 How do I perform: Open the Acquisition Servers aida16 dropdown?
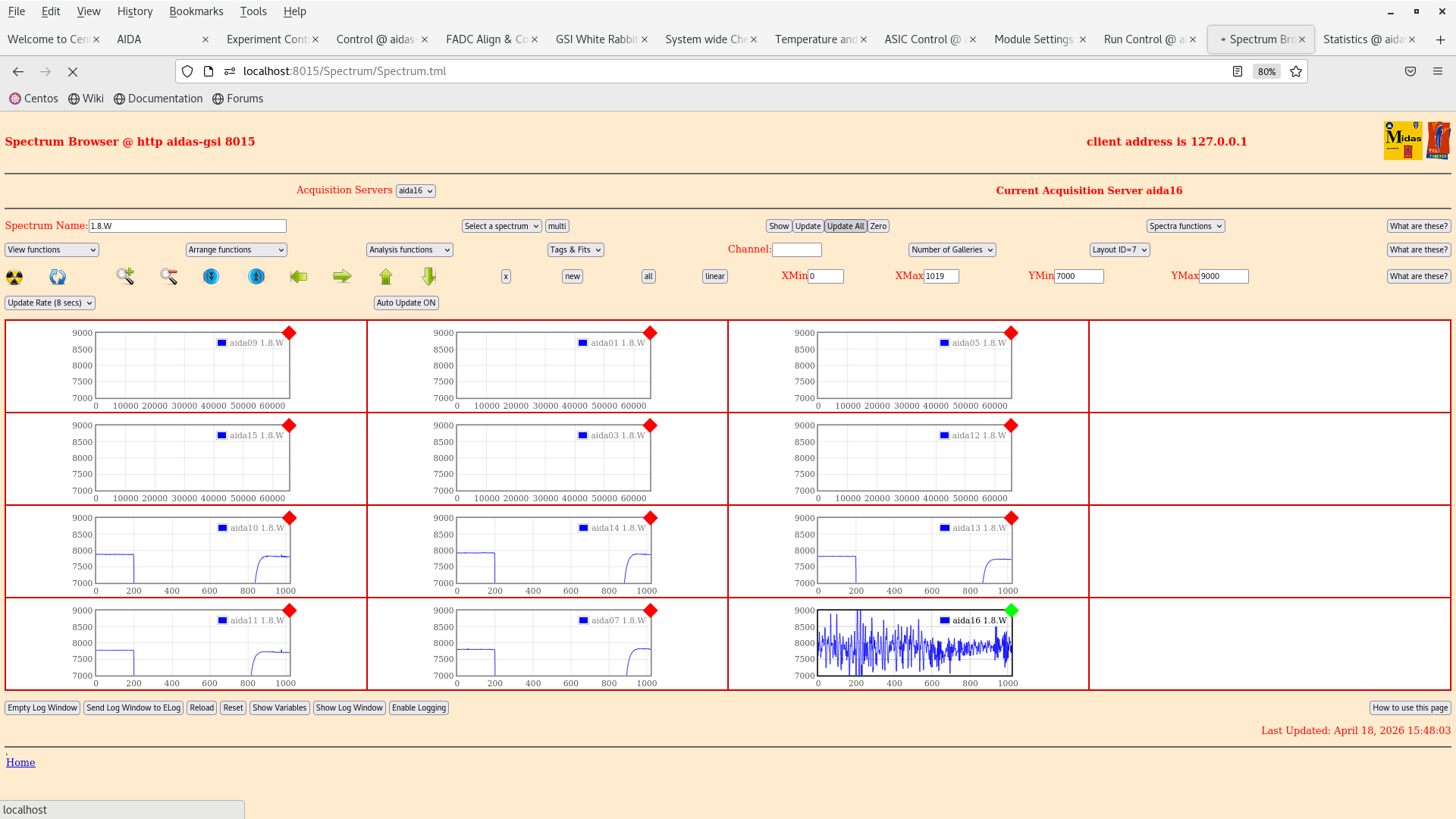[416, 191]
